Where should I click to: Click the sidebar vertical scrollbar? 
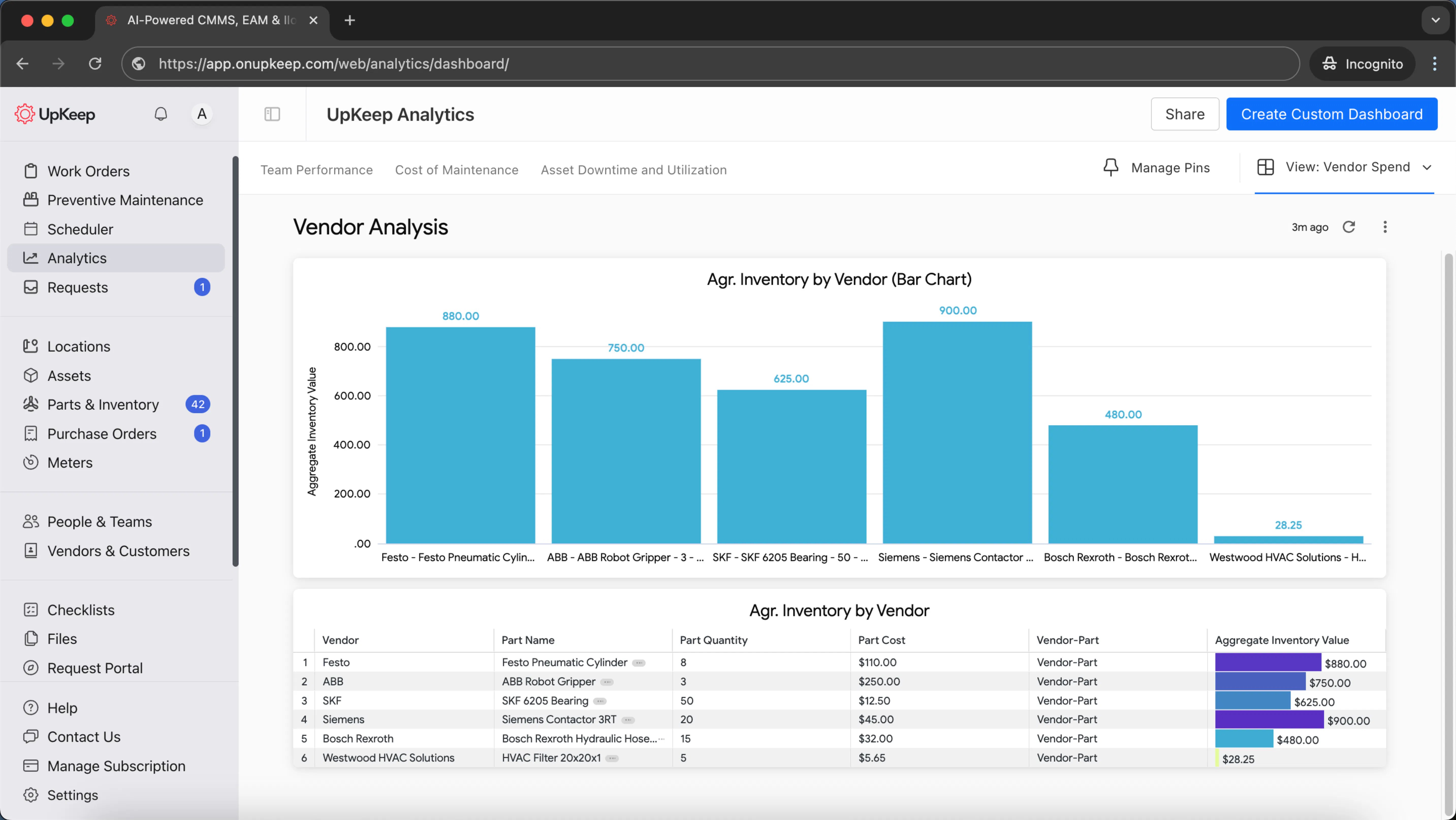(x=235, y=362)
